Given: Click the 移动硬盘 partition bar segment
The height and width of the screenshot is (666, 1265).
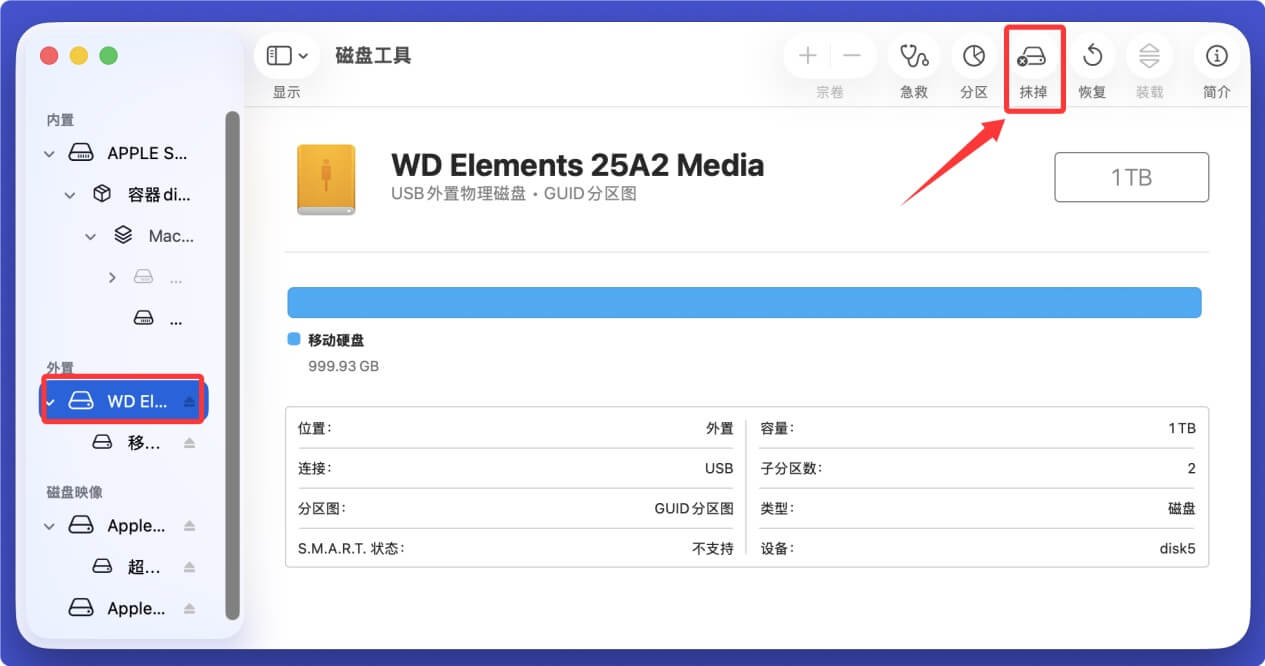Looking at the screenshot, I should point(745,301).
